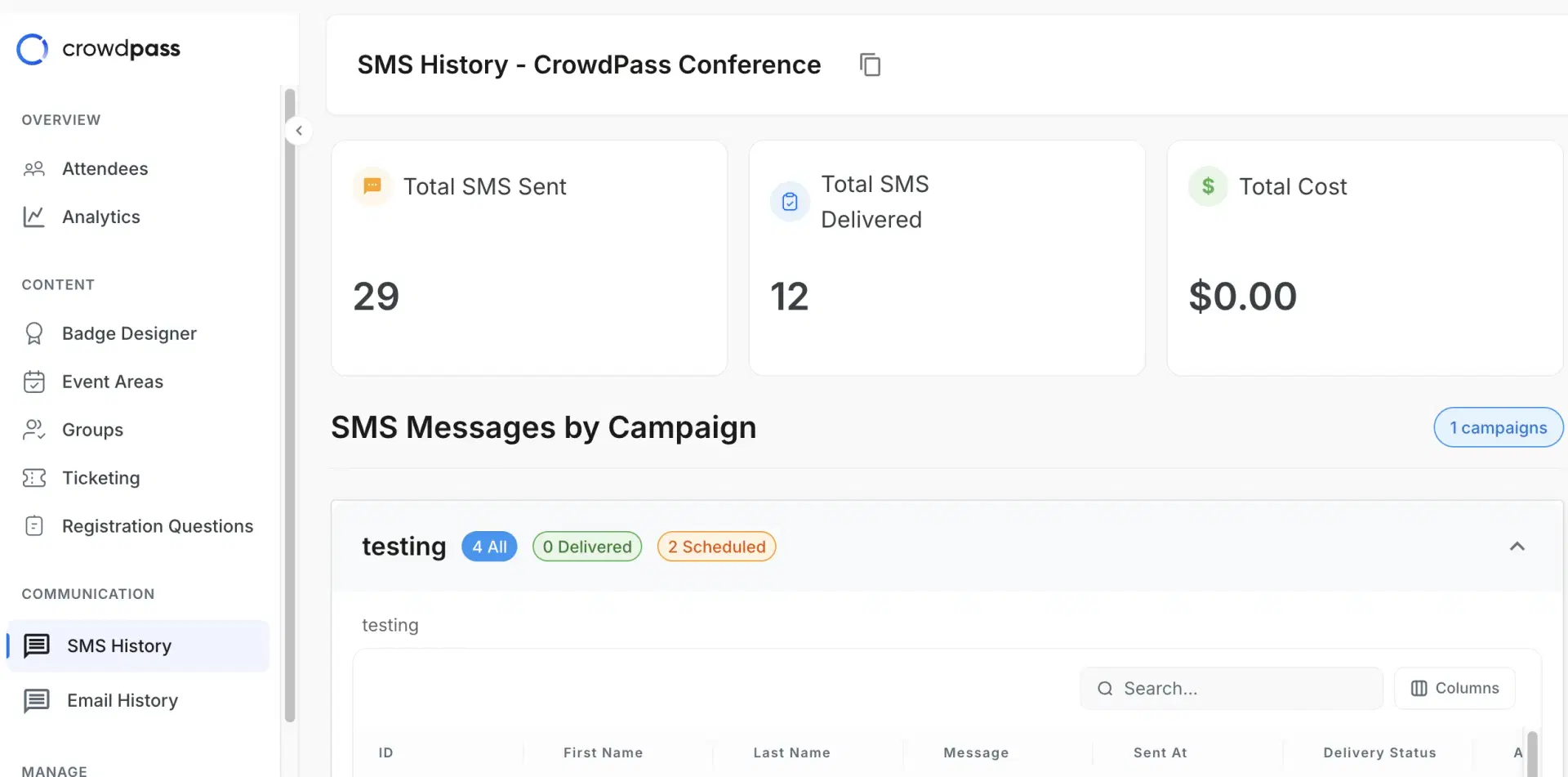This screenshot has height=777, width=1568.
Task: Toggle the 0 Delivered filter
Action: pyautogui.click(x=586, y=546)
